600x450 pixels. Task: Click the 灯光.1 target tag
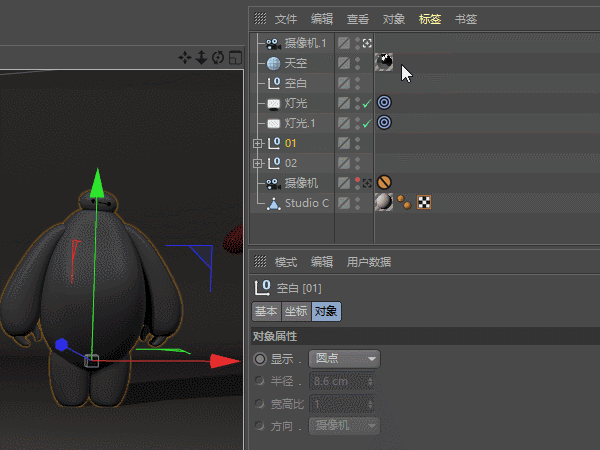[384, 122]
